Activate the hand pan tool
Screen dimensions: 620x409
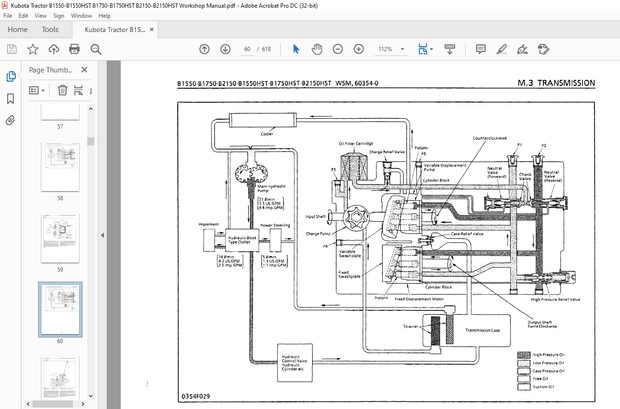pos(317,49)
